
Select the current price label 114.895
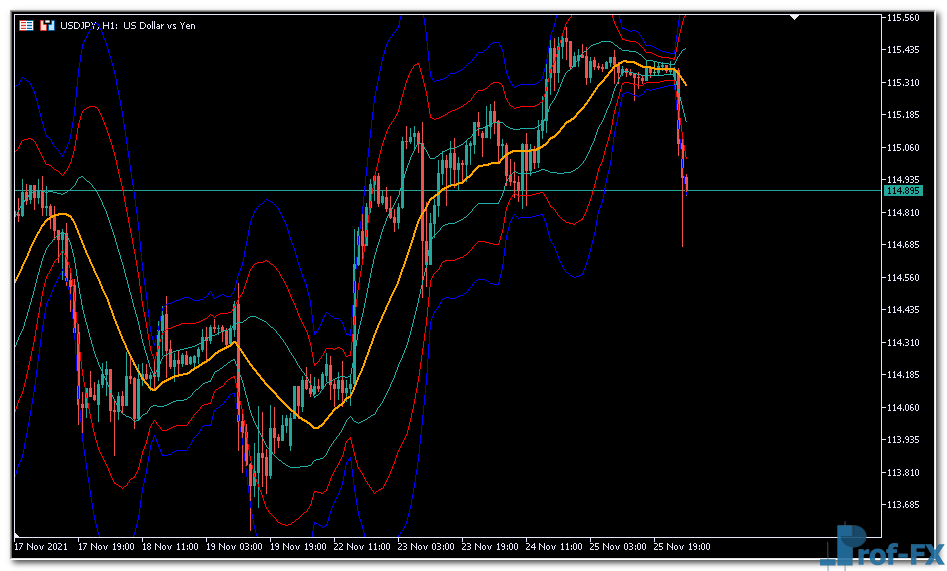coord(902,190)
